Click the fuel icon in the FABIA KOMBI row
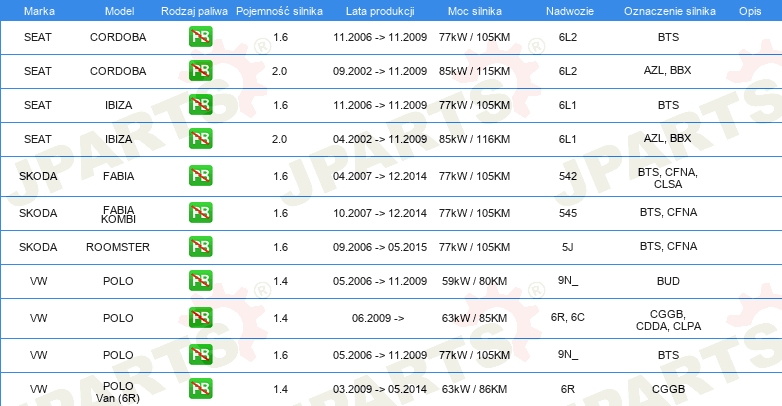782x406 pixels. coord(200,212)
